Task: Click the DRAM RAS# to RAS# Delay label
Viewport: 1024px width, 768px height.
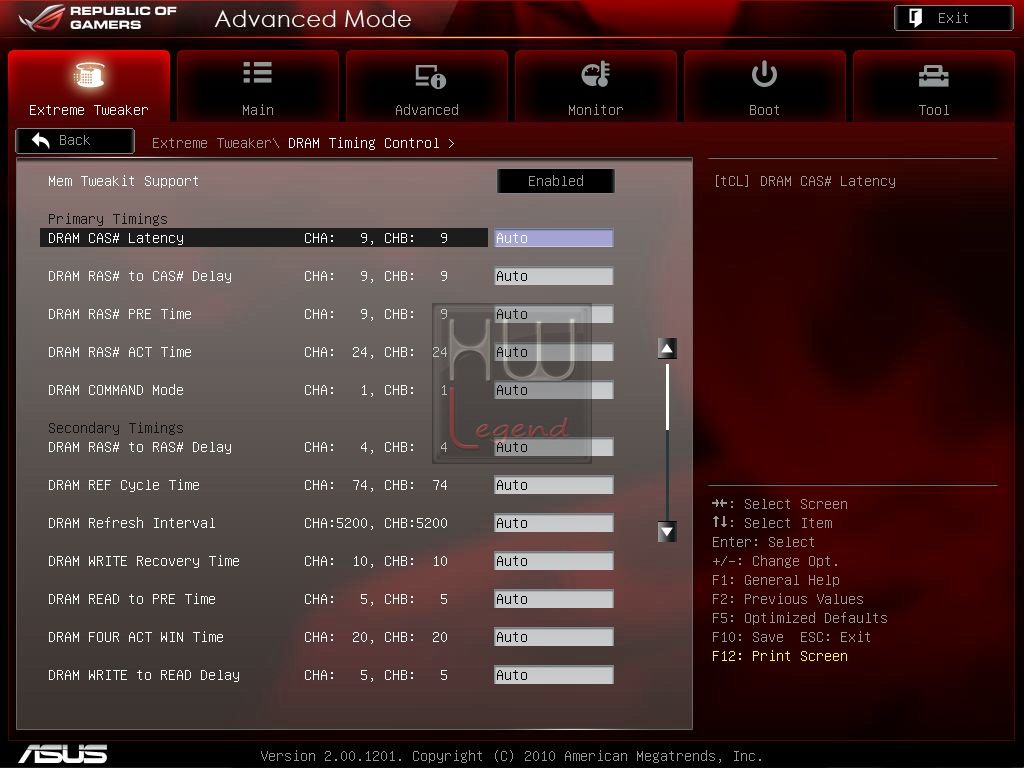Action: pyautogui.click(x=140, y=447)
